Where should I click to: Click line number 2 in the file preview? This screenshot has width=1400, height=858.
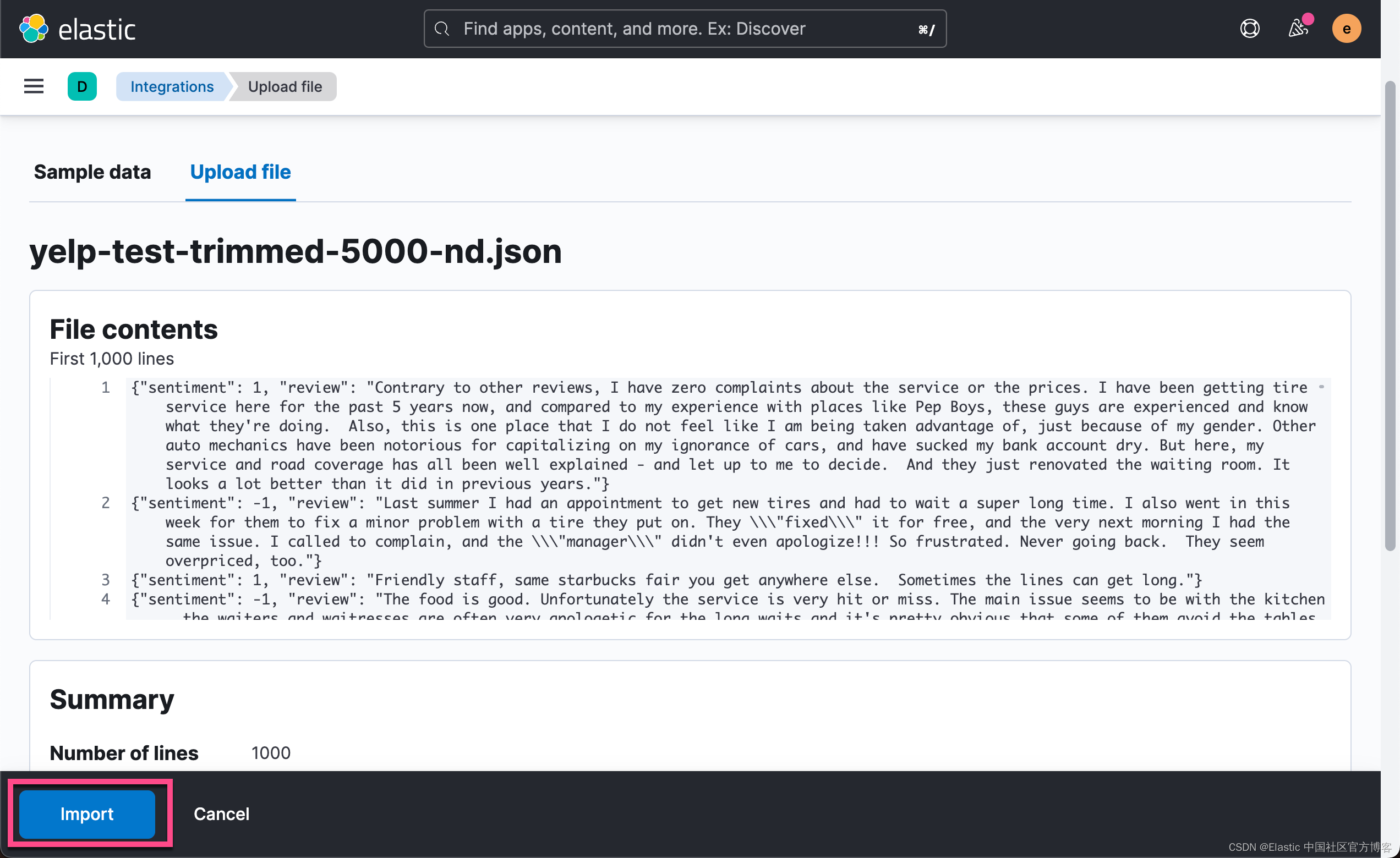point(106,503)
